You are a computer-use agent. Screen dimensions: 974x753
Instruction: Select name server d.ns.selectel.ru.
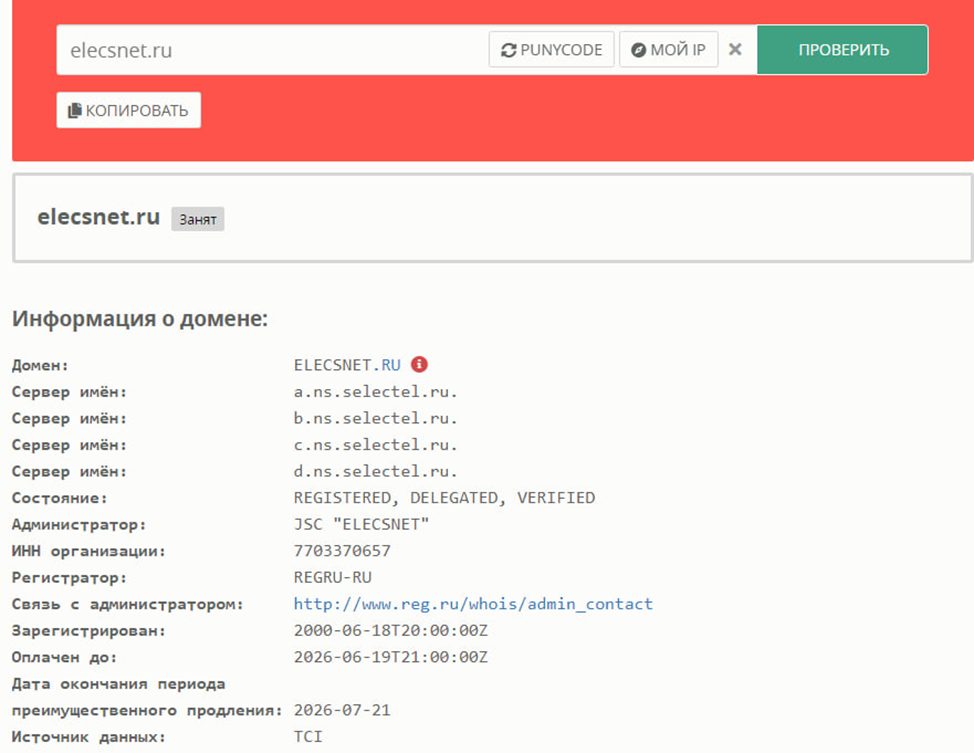(x=375, y=471)
